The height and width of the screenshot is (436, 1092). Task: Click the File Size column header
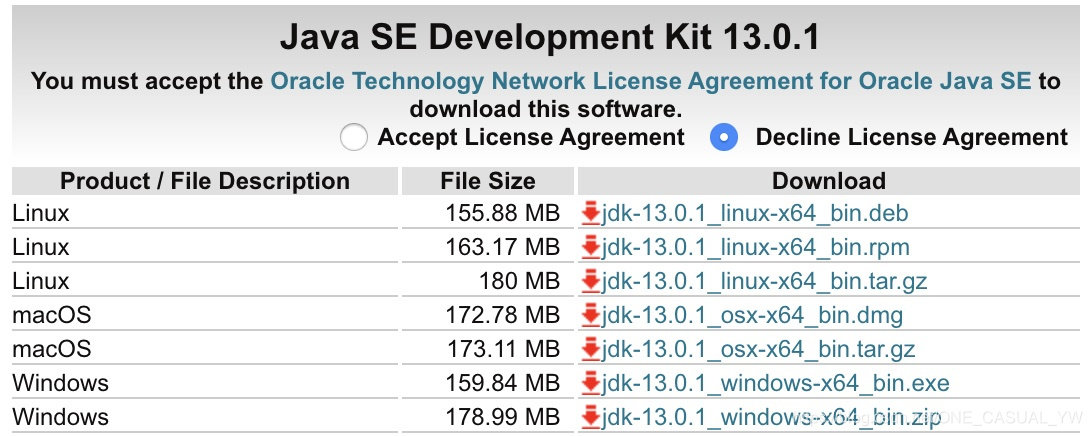click(x=488, y=181)
